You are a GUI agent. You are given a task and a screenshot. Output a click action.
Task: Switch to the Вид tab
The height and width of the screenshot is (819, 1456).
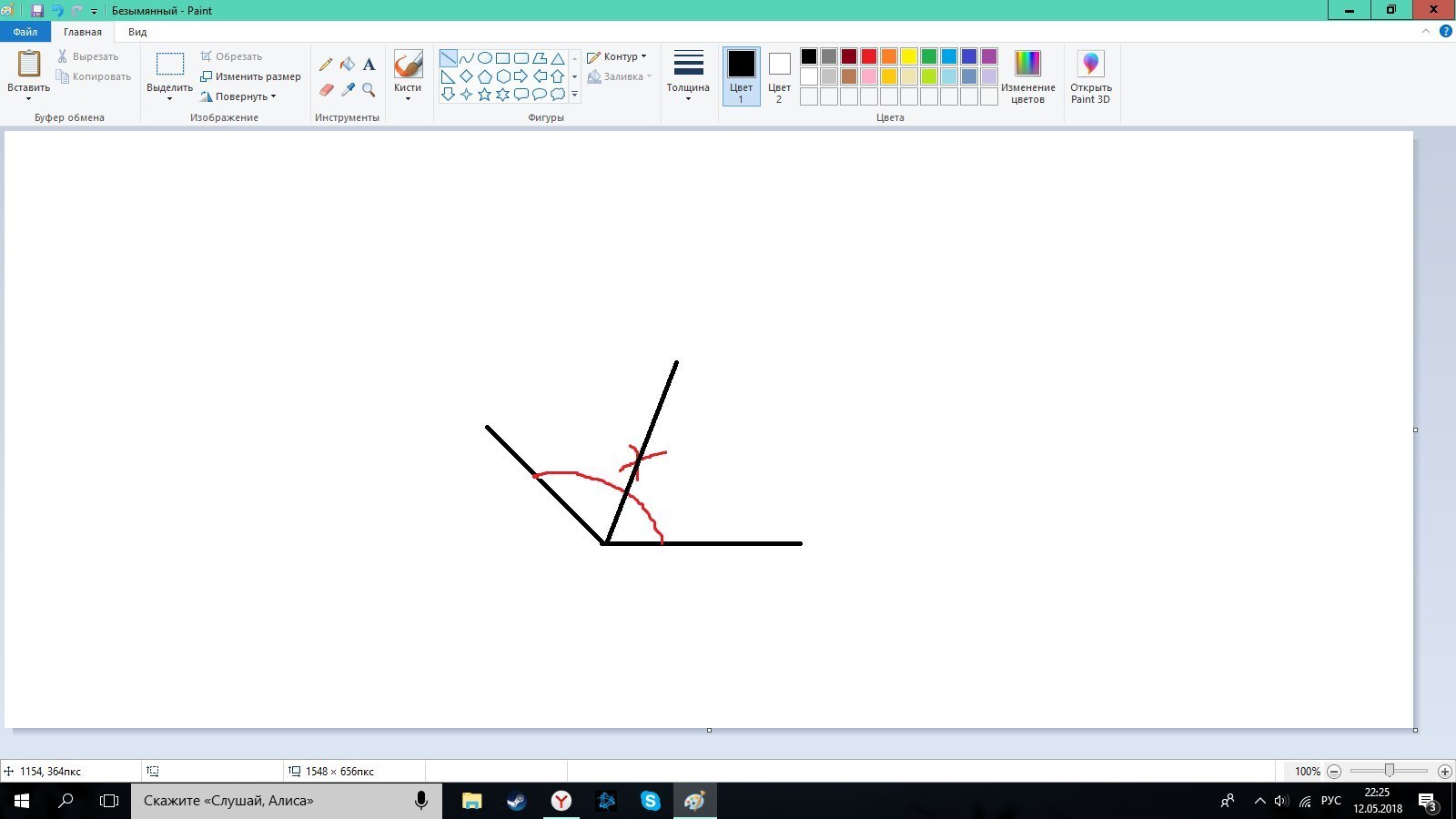137,32
